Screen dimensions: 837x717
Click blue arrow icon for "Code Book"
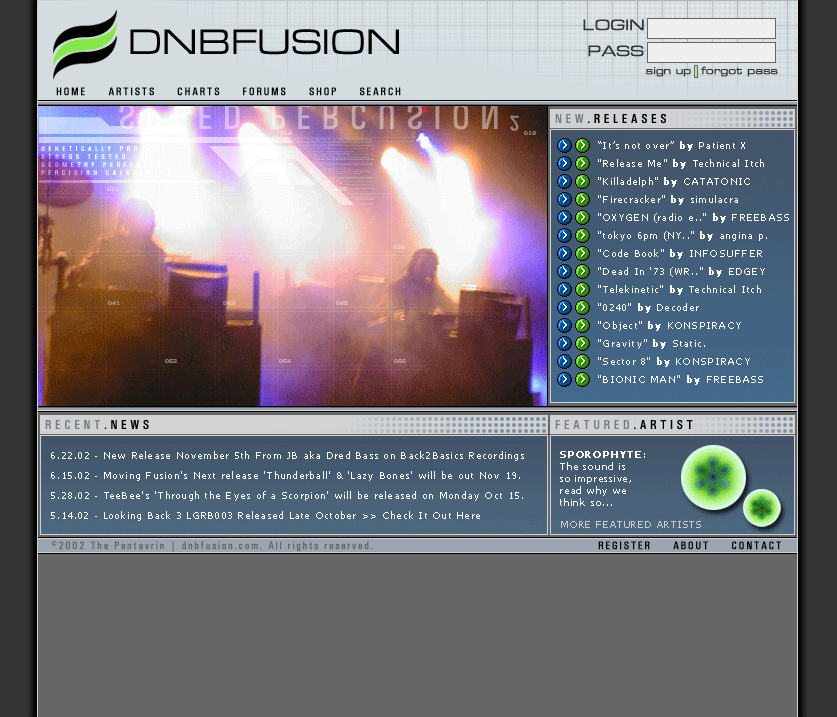tap(564, 254)
